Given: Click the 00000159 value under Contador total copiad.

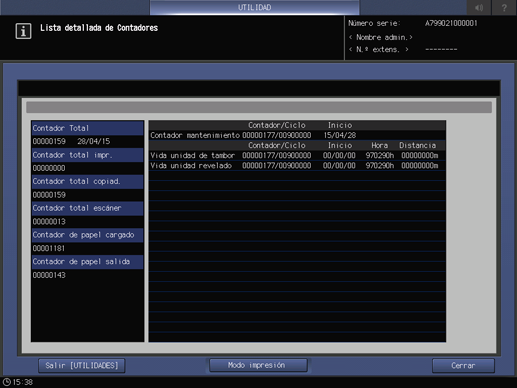Looking at the screenshot, I should [49, 195].
